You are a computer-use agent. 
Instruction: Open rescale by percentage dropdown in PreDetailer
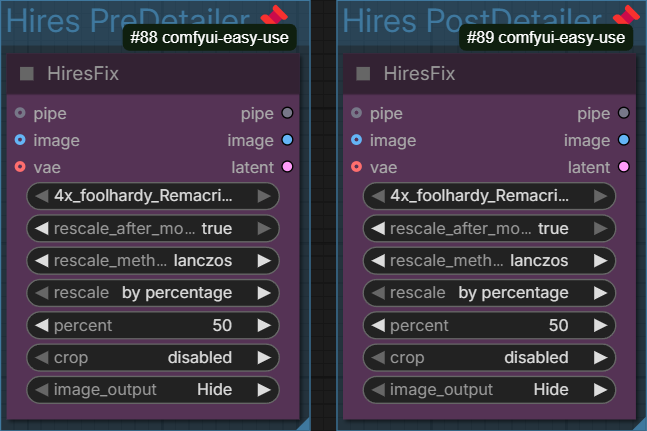(153, 293)
